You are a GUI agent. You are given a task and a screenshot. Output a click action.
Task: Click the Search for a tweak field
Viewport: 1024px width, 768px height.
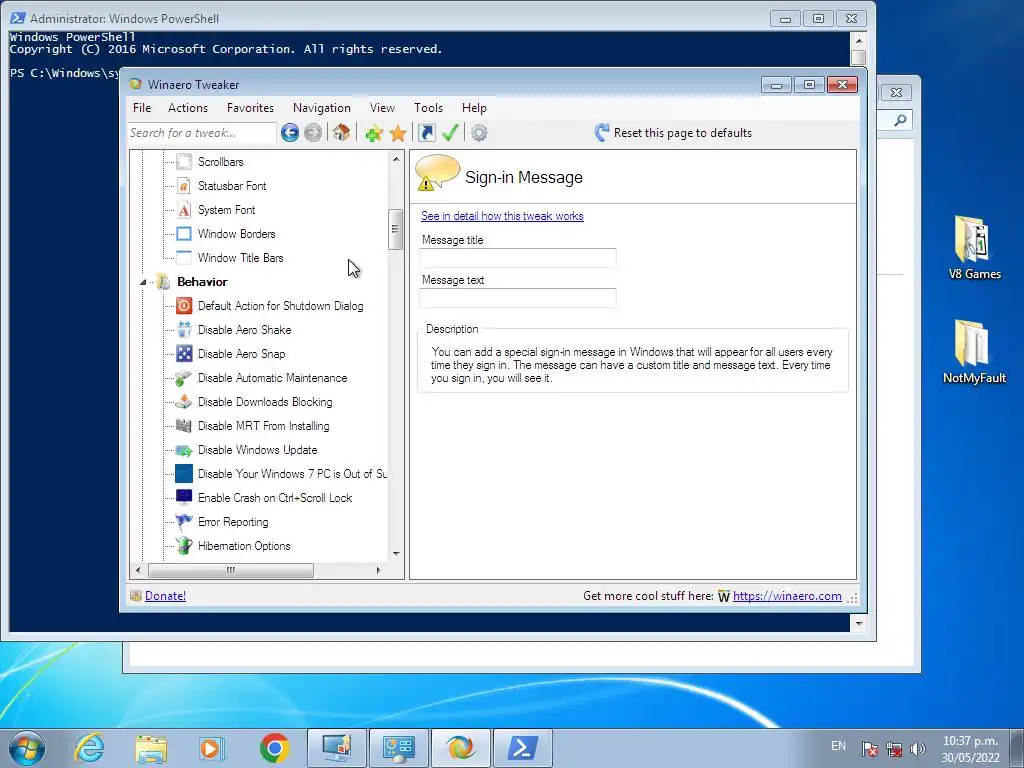201,133
